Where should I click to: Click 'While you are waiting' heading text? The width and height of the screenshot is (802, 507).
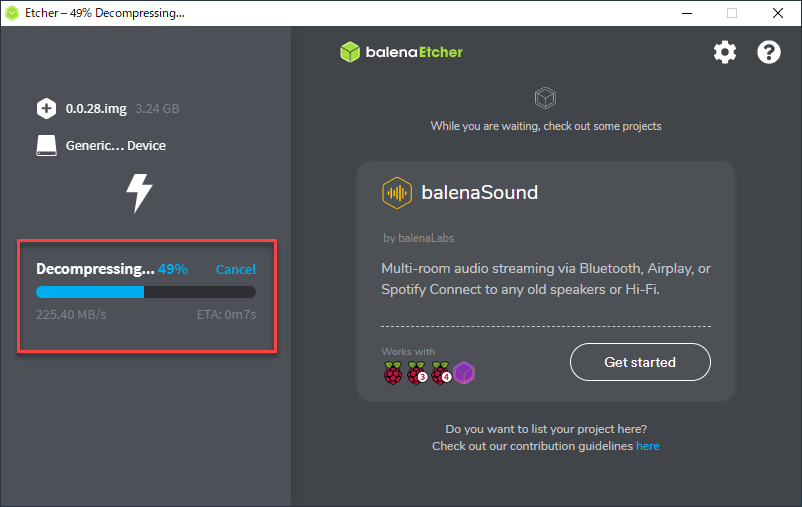[546, 126]
